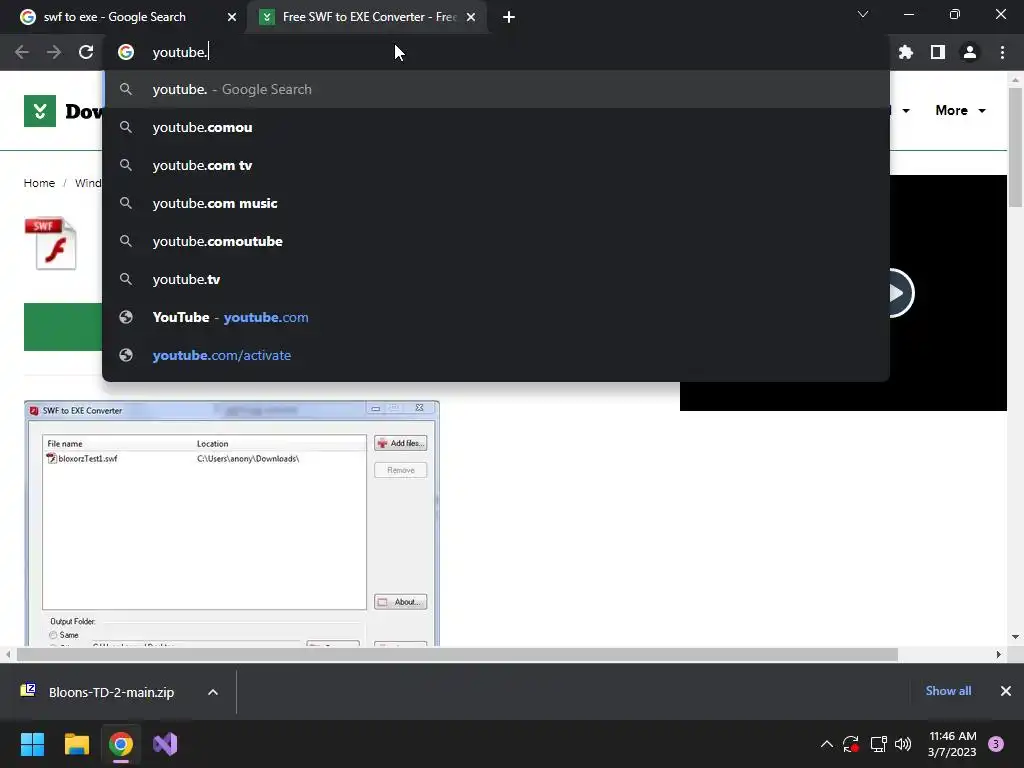Open the SWF to EXE Converter screenshot thumbnail
The height and width of the screenshot is (768, 1024).
232,524
